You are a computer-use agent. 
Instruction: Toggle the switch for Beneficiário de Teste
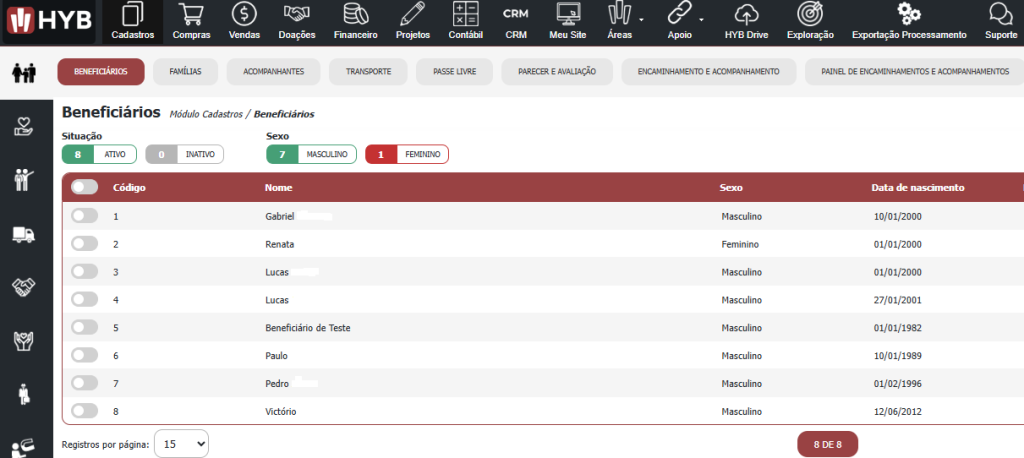[x=85, y=327]
